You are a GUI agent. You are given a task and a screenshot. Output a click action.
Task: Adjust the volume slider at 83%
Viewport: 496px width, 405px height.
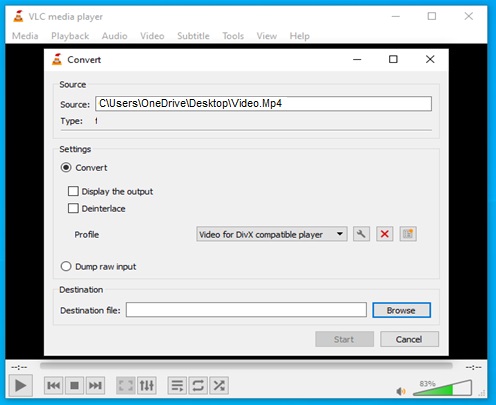coord(442,388)
